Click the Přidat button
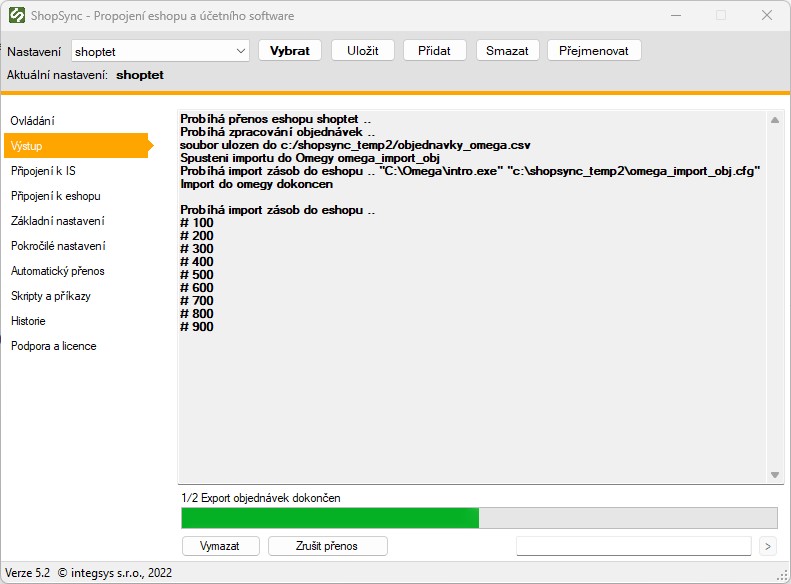Image resolution: width=791 pixels, height=584 pixels. pyautogui.click(x=434, y=50)
